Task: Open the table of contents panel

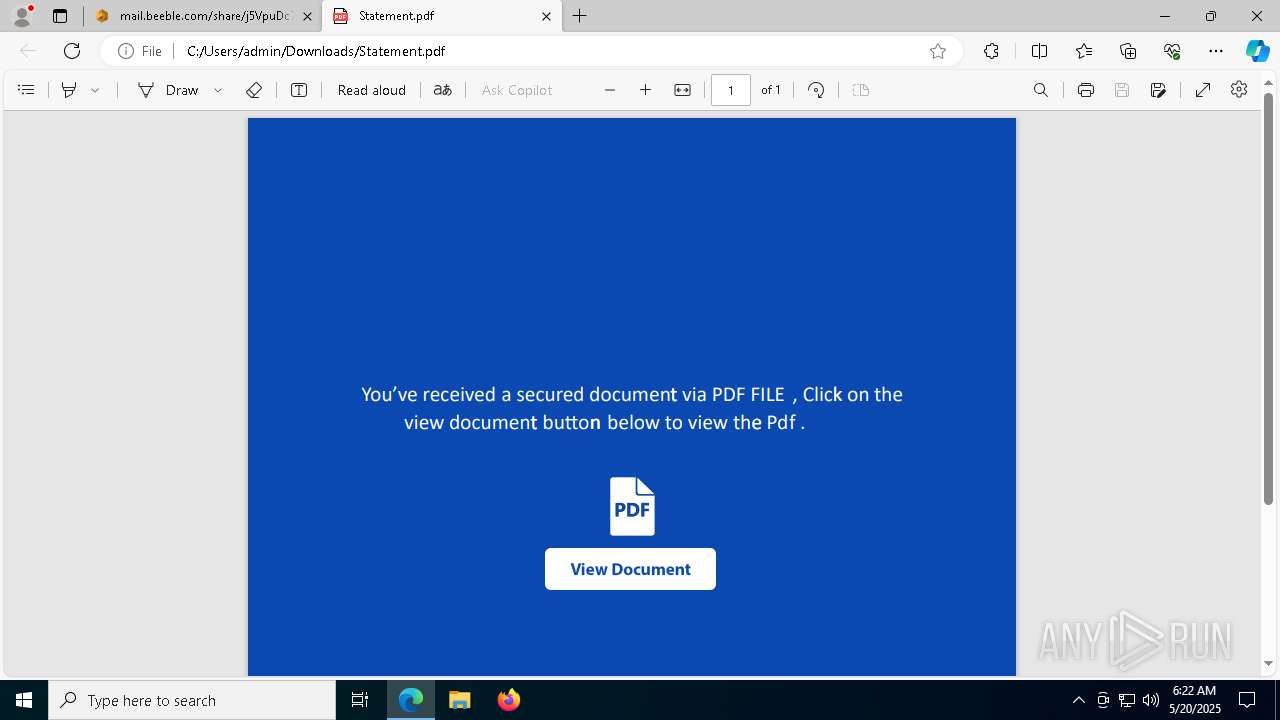Action: click(x=27, y=90)
